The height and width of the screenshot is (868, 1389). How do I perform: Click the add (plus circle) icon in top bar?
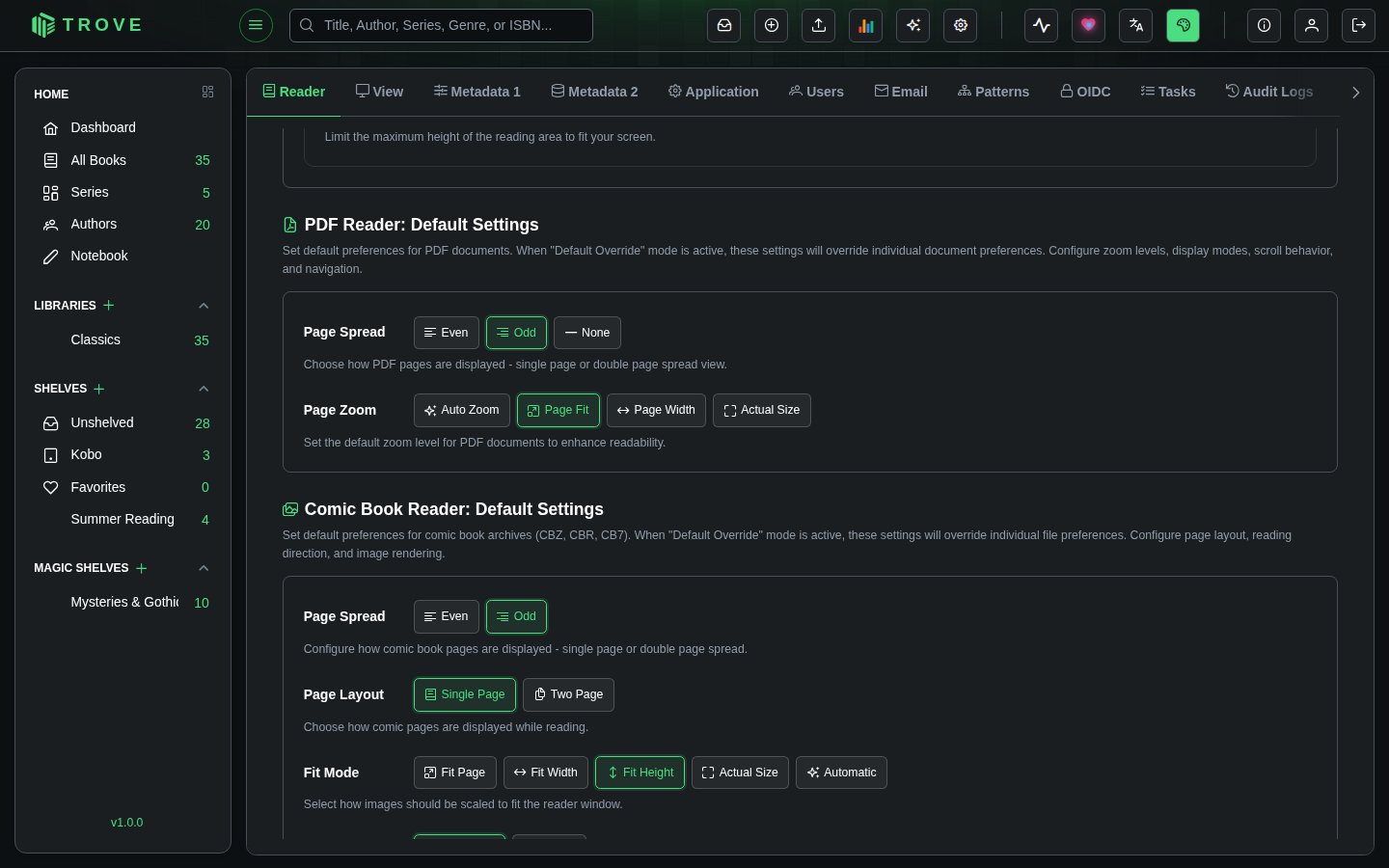pyautogui.click(x=772, y=25)
